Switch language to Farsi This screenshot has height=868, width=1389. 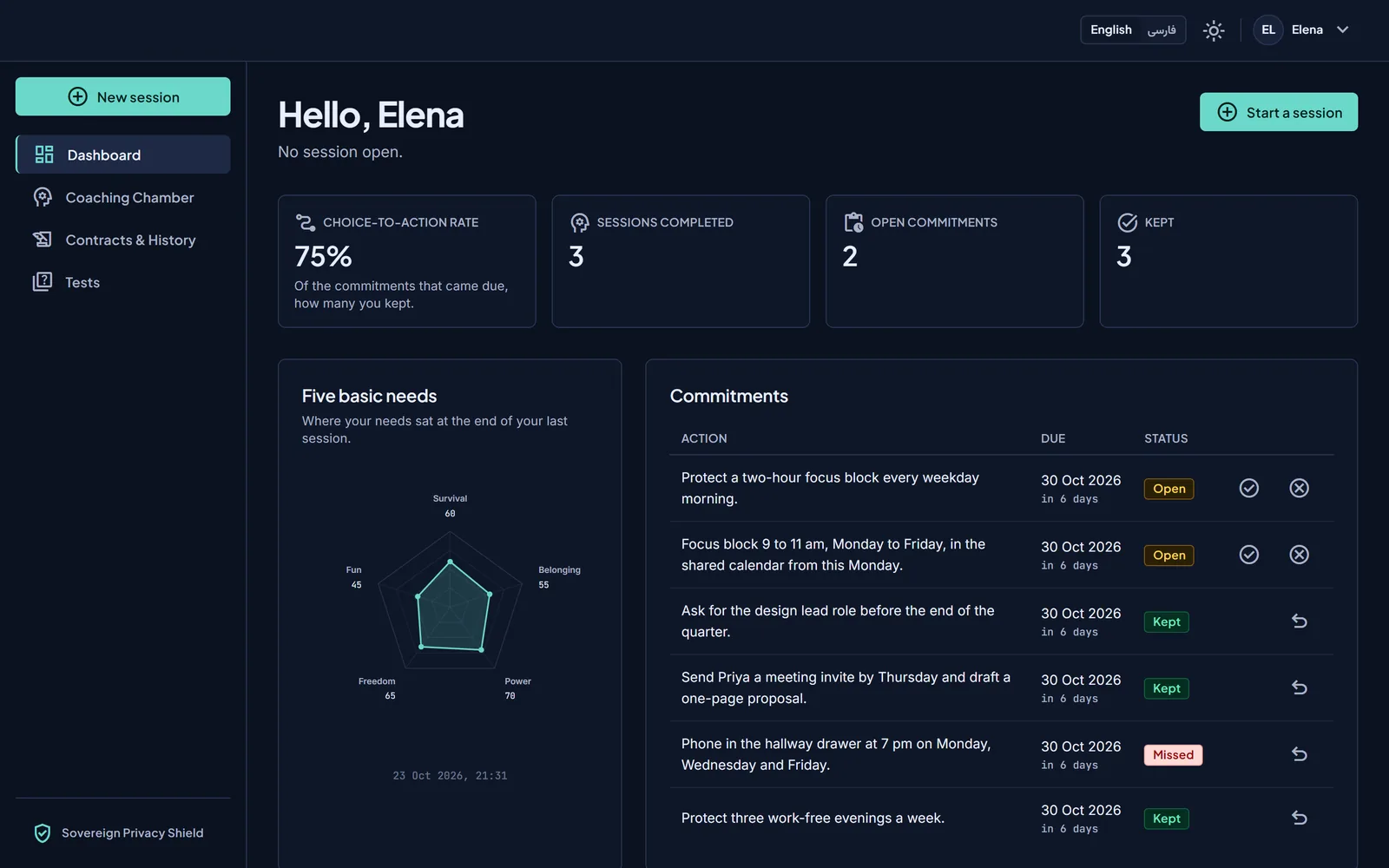tap(1162, 30)
